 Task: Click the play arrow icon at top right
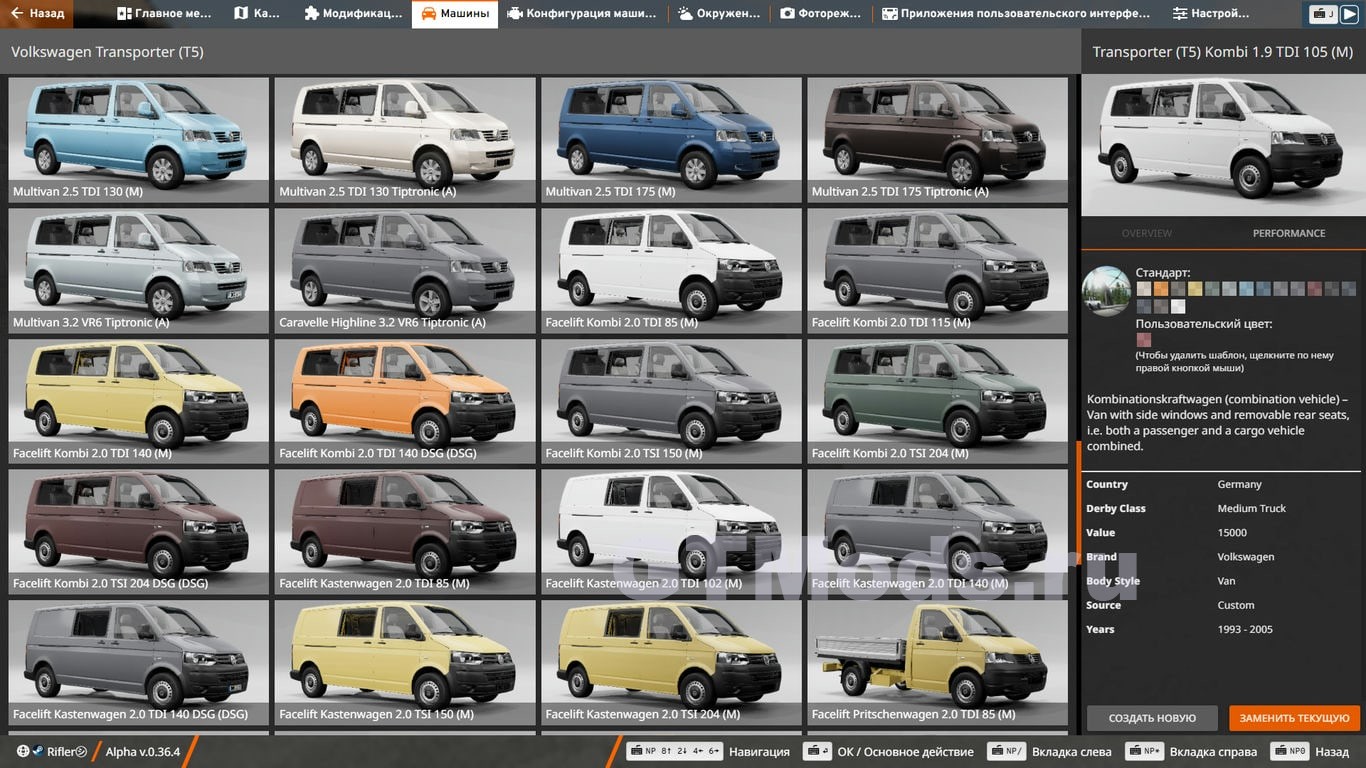[x=1349, y=14]
